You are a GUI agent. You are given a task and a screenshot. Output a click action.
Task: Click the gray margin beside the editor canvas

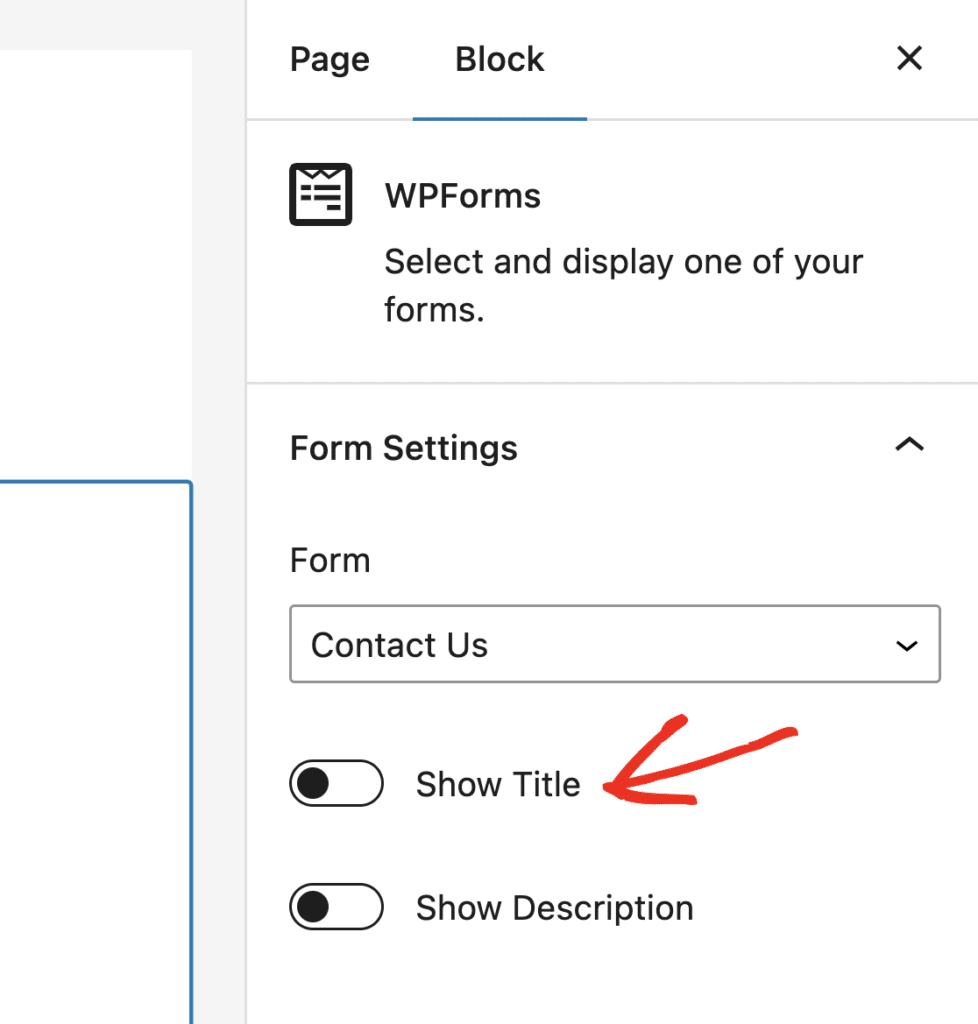click(x=218, y=500)
